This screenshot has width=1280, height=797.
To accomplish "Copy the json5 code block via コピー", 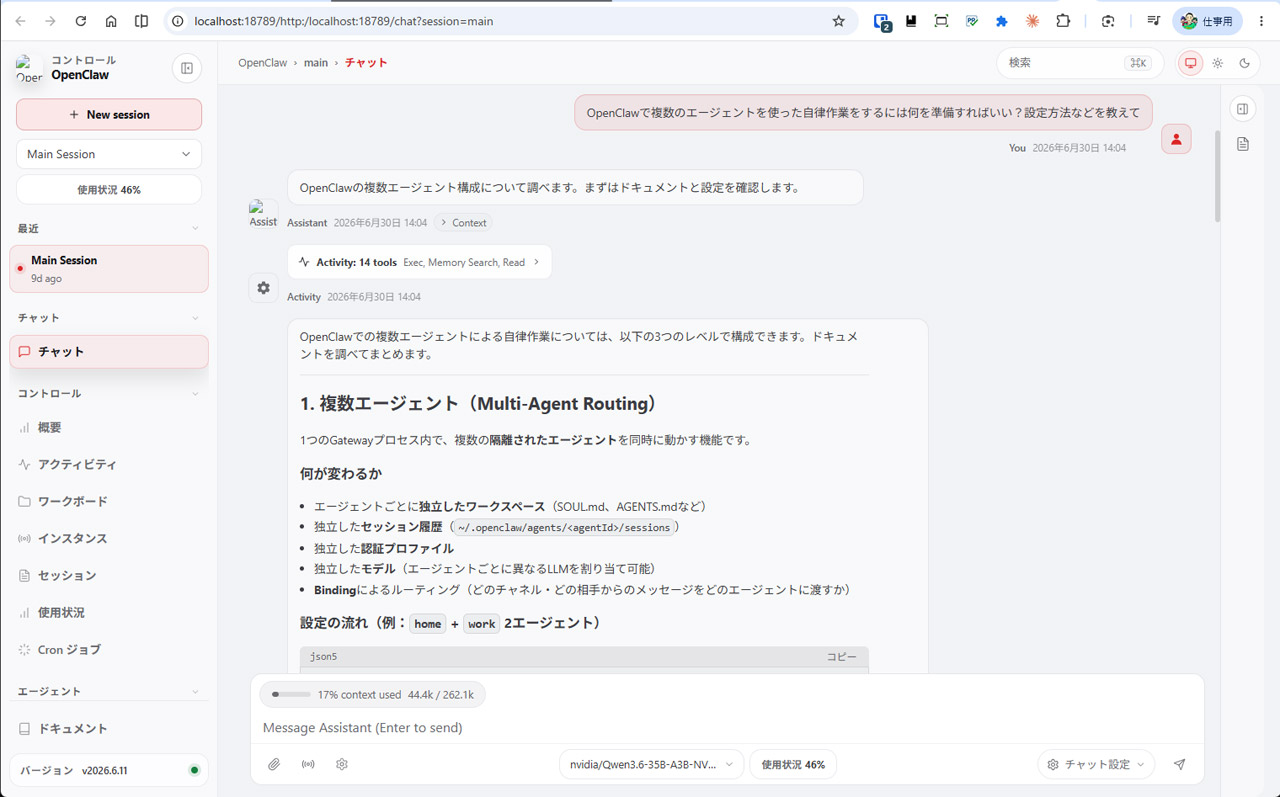I will point(841,657).
